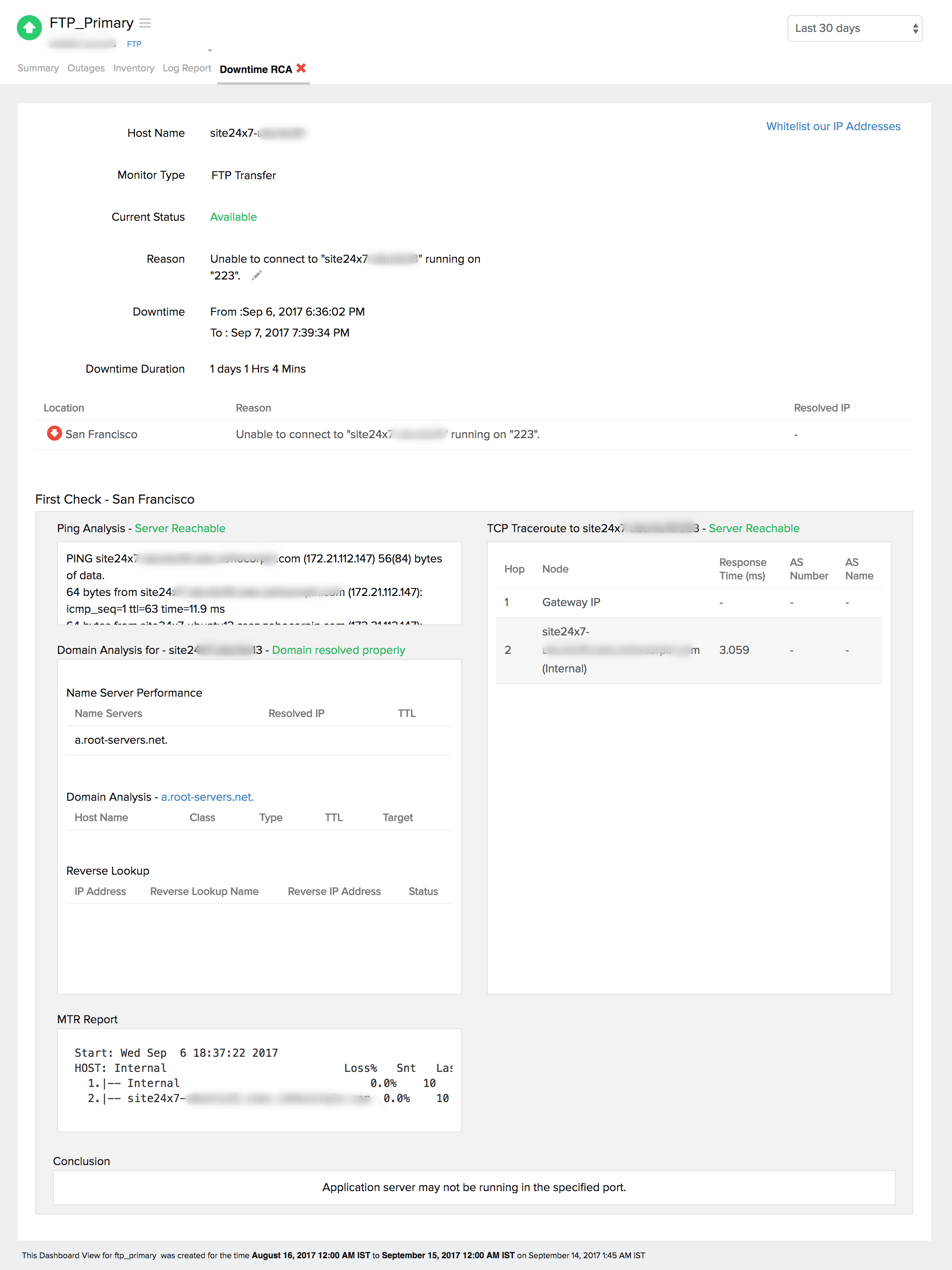Open the hamburger menu beside FTP_Primary
Screen dimensions: 952x1270
point(145,23)
